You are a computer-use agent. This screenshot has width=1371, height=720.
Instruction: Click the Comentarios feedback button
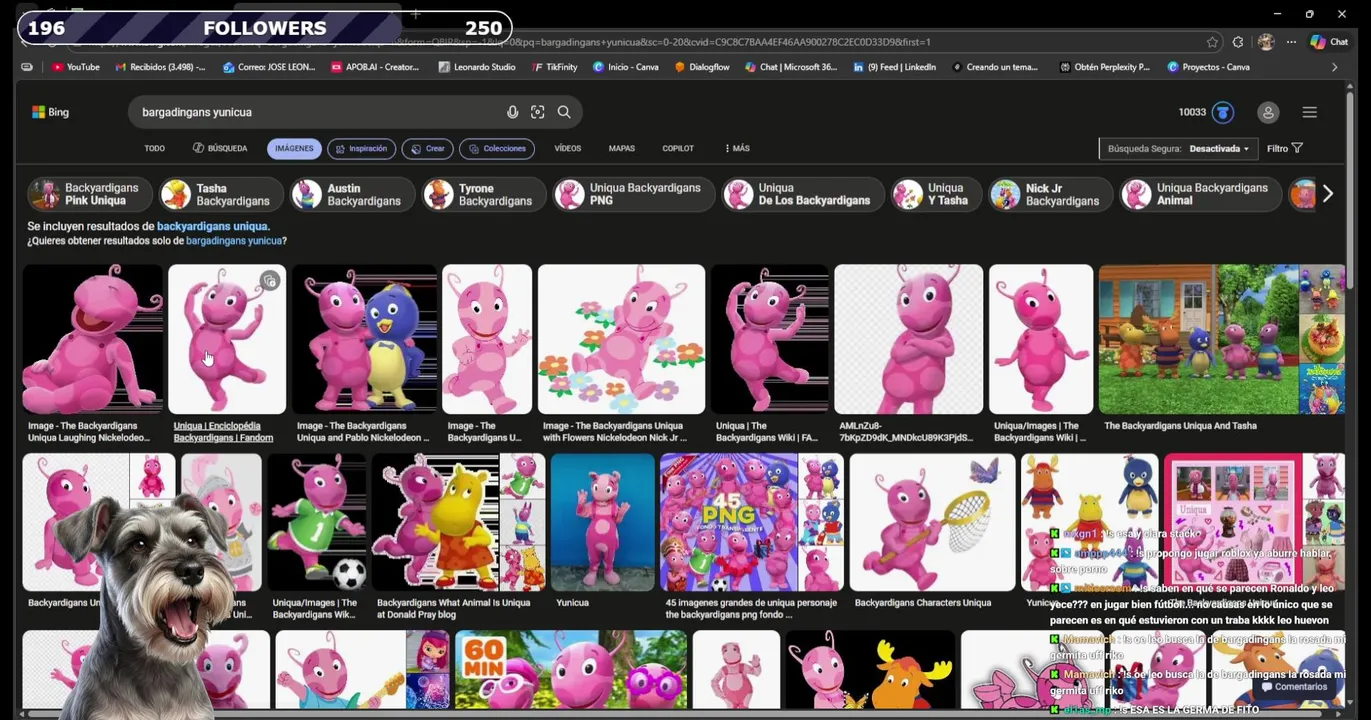(x=1294, y=687)
